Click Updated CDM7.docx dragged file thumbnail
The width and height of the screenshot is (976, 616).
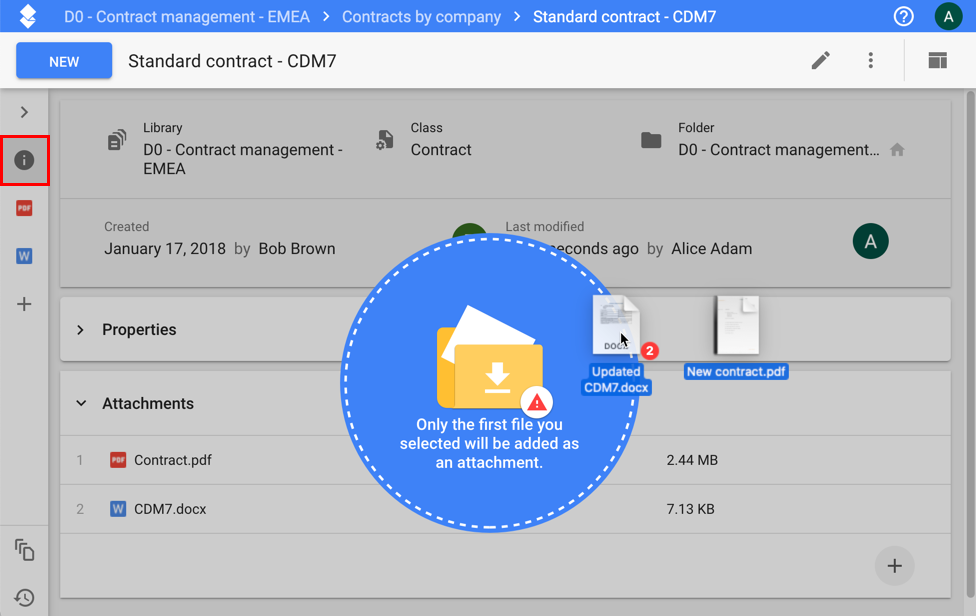coord(616,325)
